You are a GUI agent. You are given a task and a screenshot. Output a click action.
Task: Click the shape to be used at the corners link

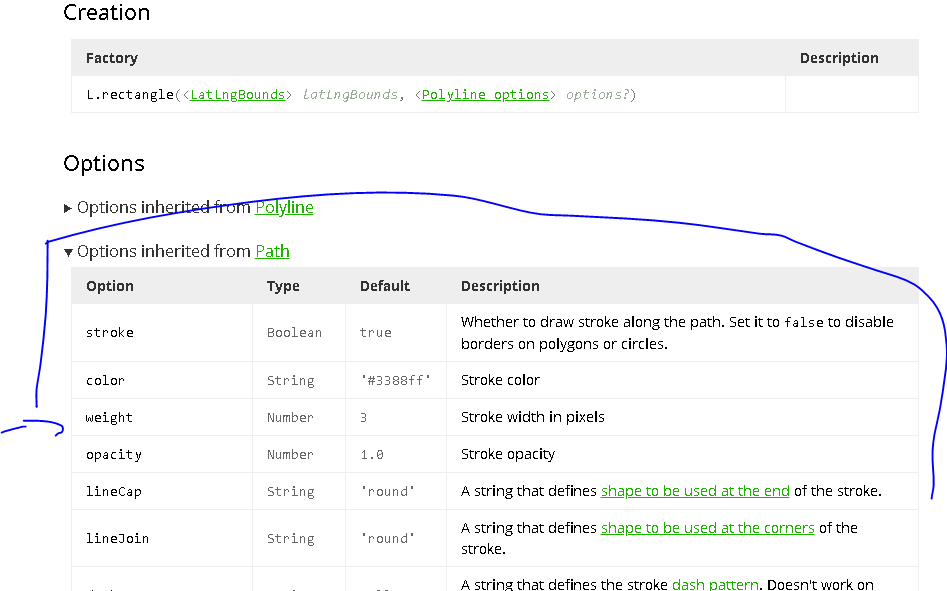(x=707, y=527)
